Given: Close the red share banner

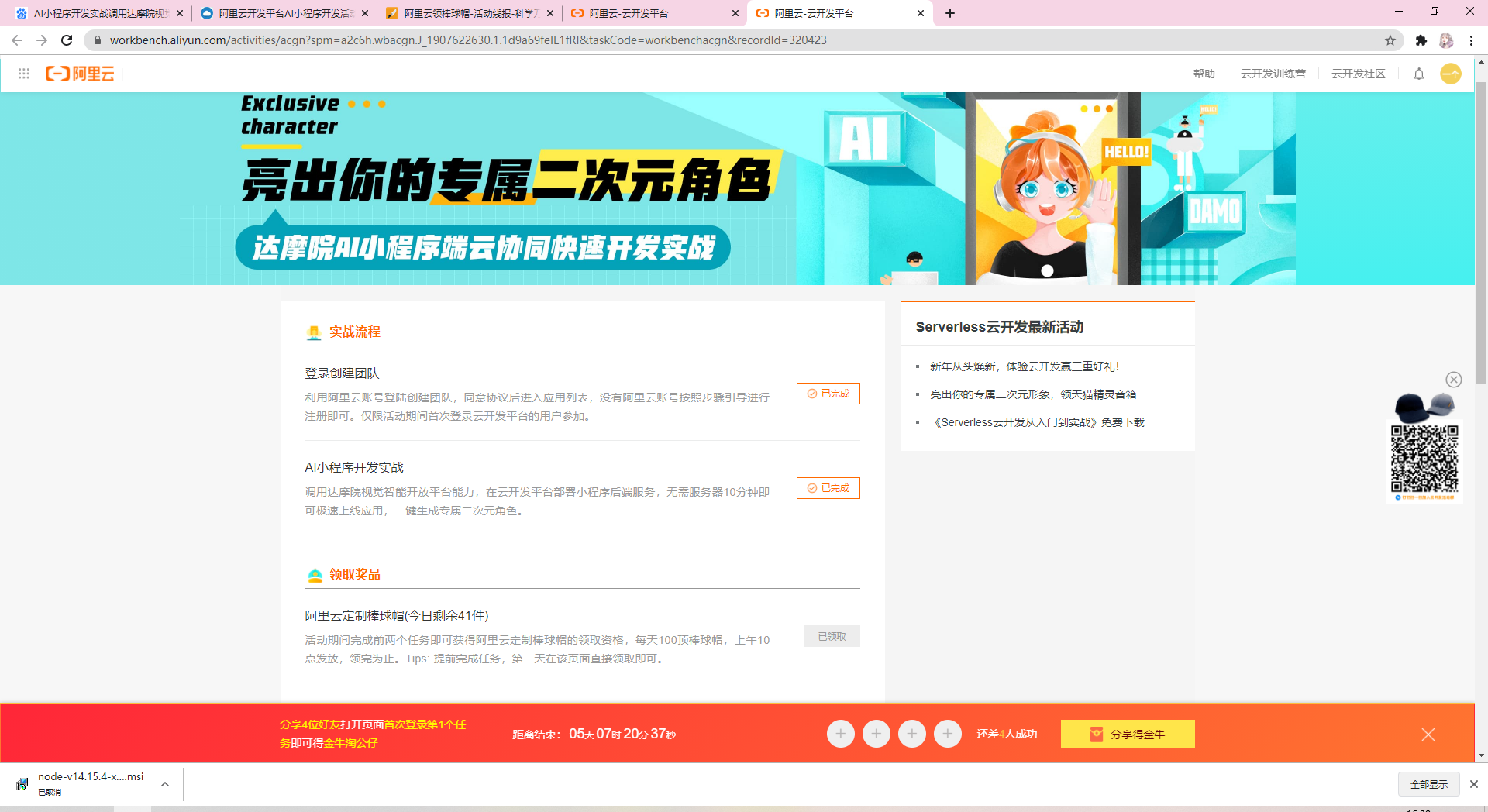Looking at the screenshot, I should (1428, 735).
